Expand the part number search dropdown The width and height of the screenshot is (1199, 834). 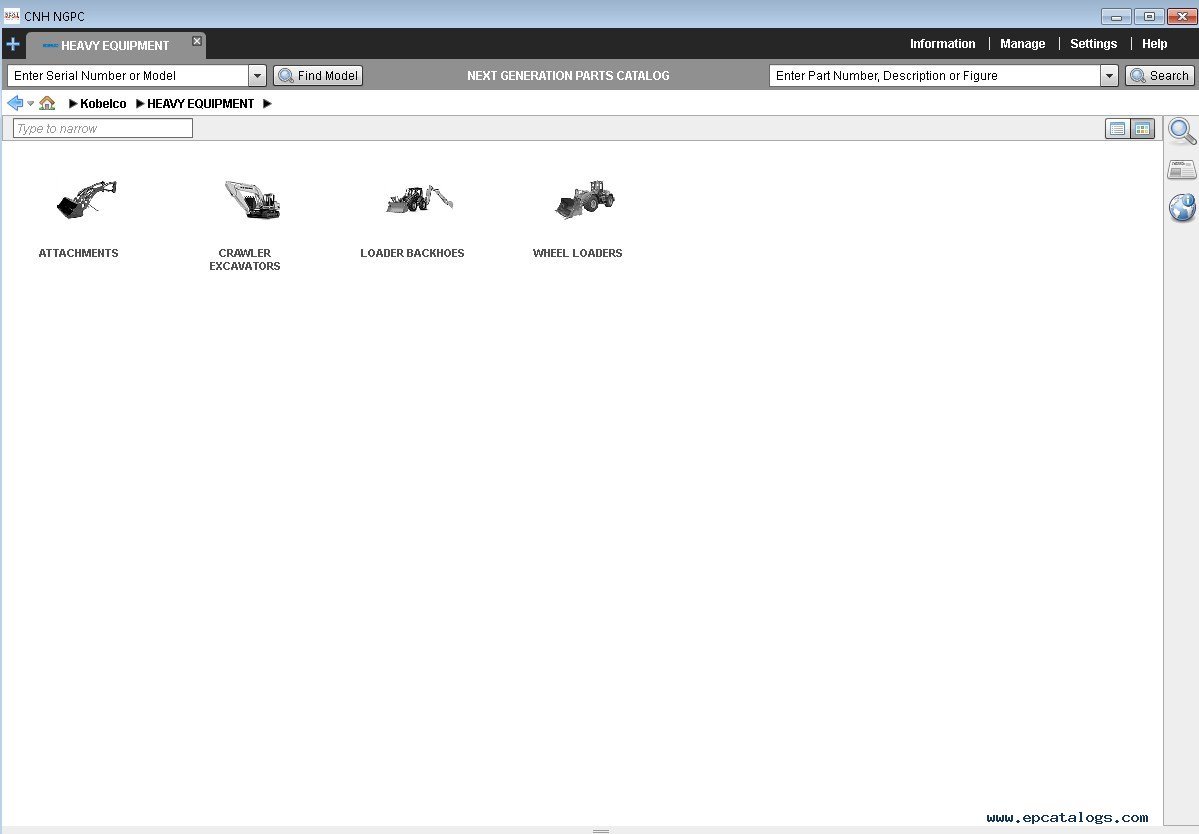pyautogui.click(x=1110, y=76)
